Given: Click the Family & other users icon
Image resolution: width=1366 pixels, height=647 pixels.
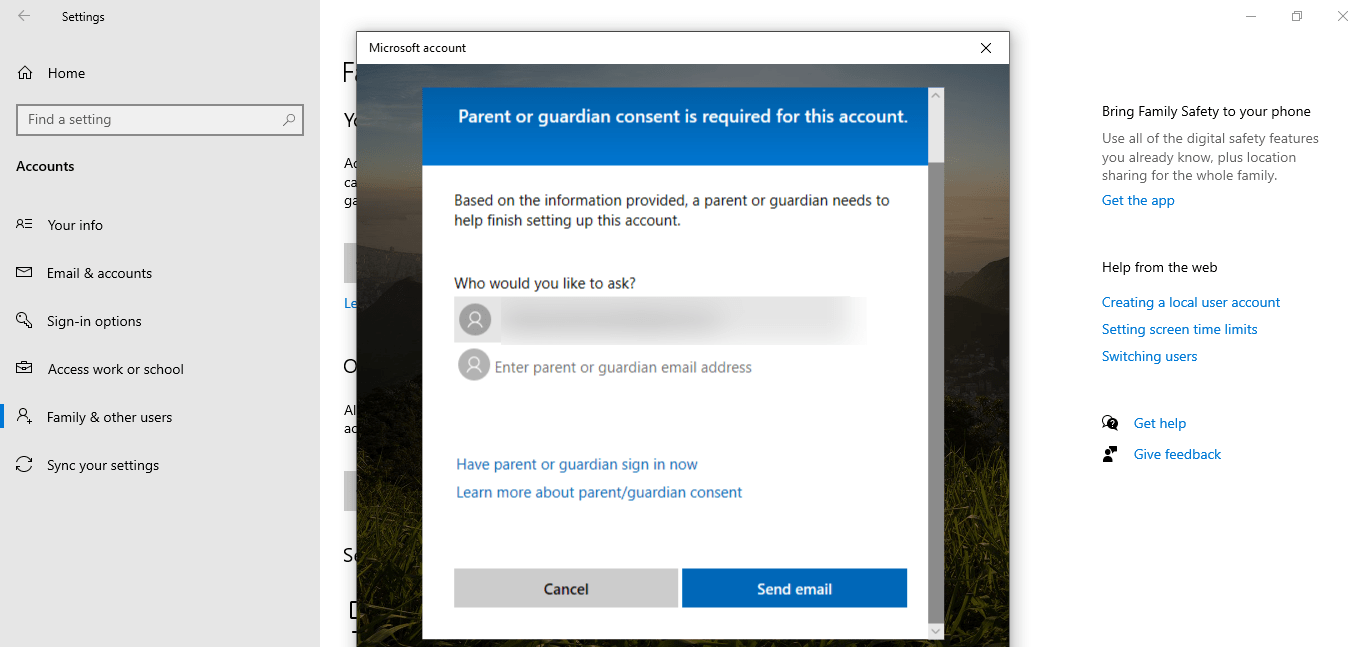Looking at the screenshot, I should 24,416.
